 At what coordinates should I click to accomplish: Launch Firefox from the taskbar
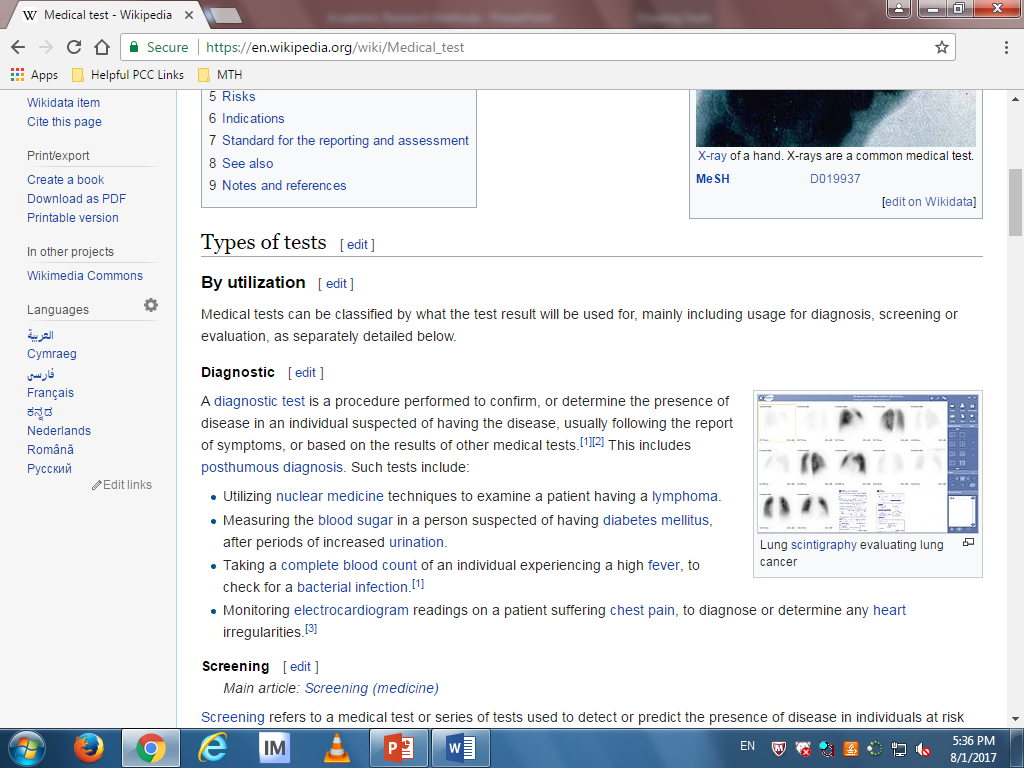click(89, 748)
